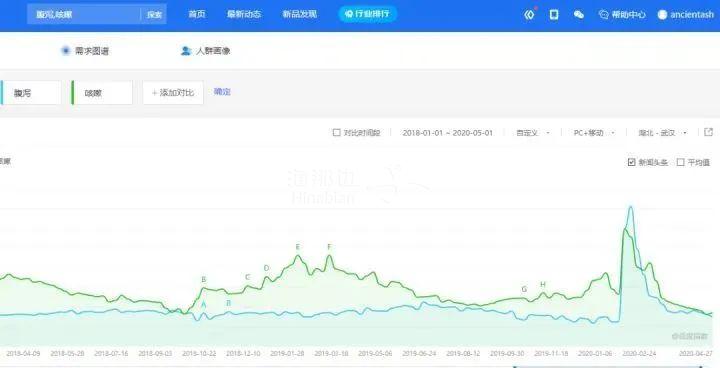Expand the 自定义 time range dropdown
Viewport: 720px width, 368px height.
pos(533,133)
